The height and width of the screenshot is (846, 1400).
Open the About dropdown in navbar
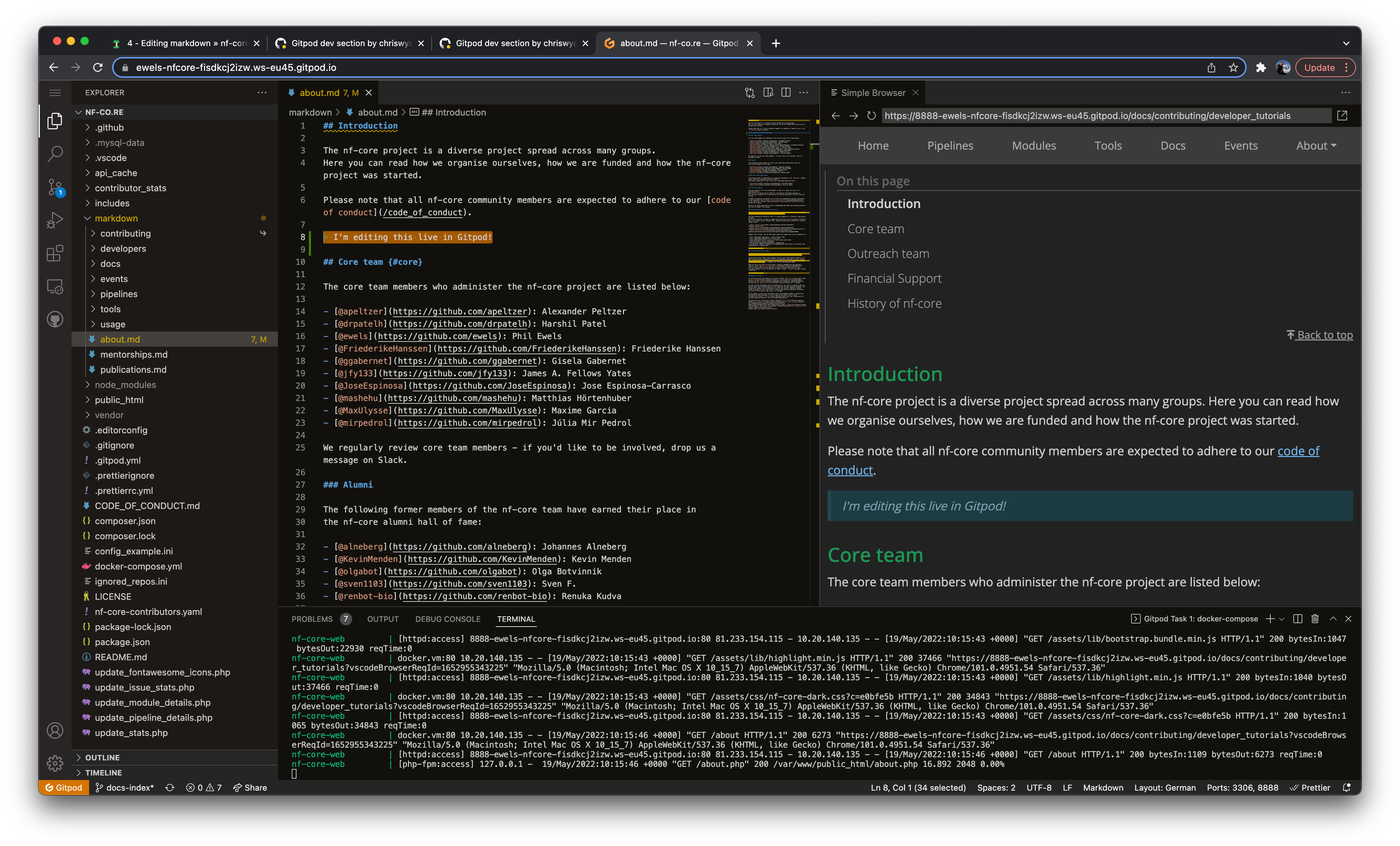1315,146
